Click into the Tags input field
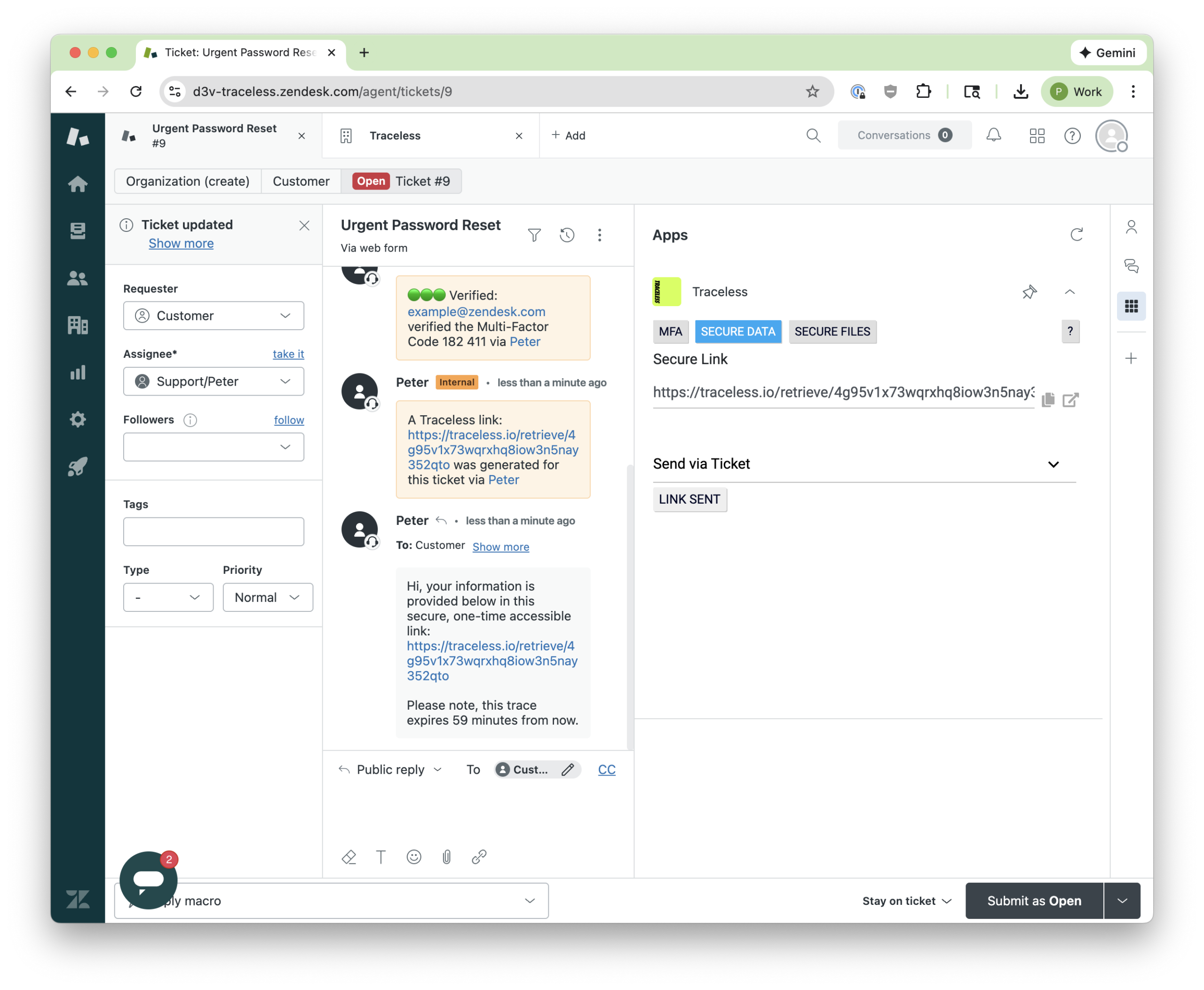This screenshot has height=990, width=1204. point(214,531)
